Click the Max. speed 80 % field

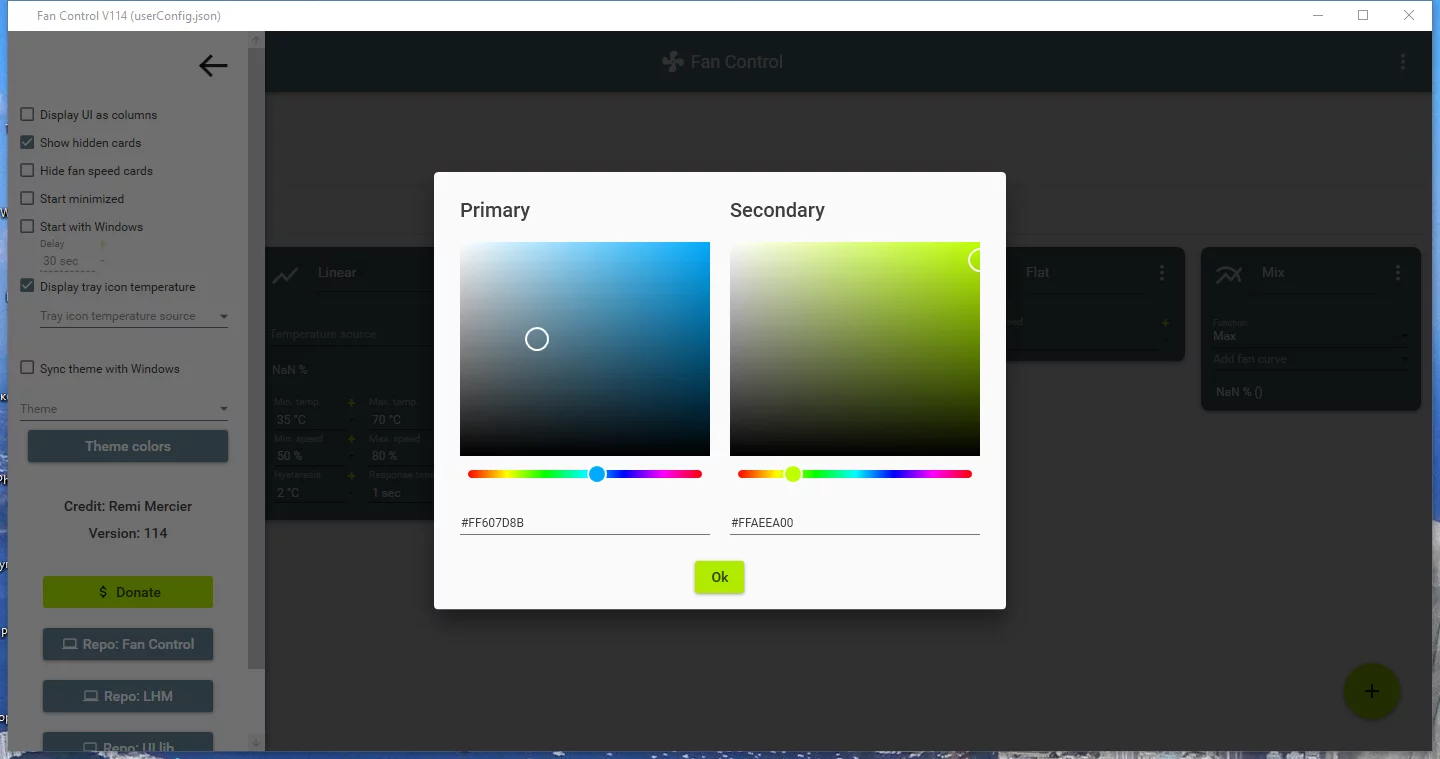(x=400, y=456)
